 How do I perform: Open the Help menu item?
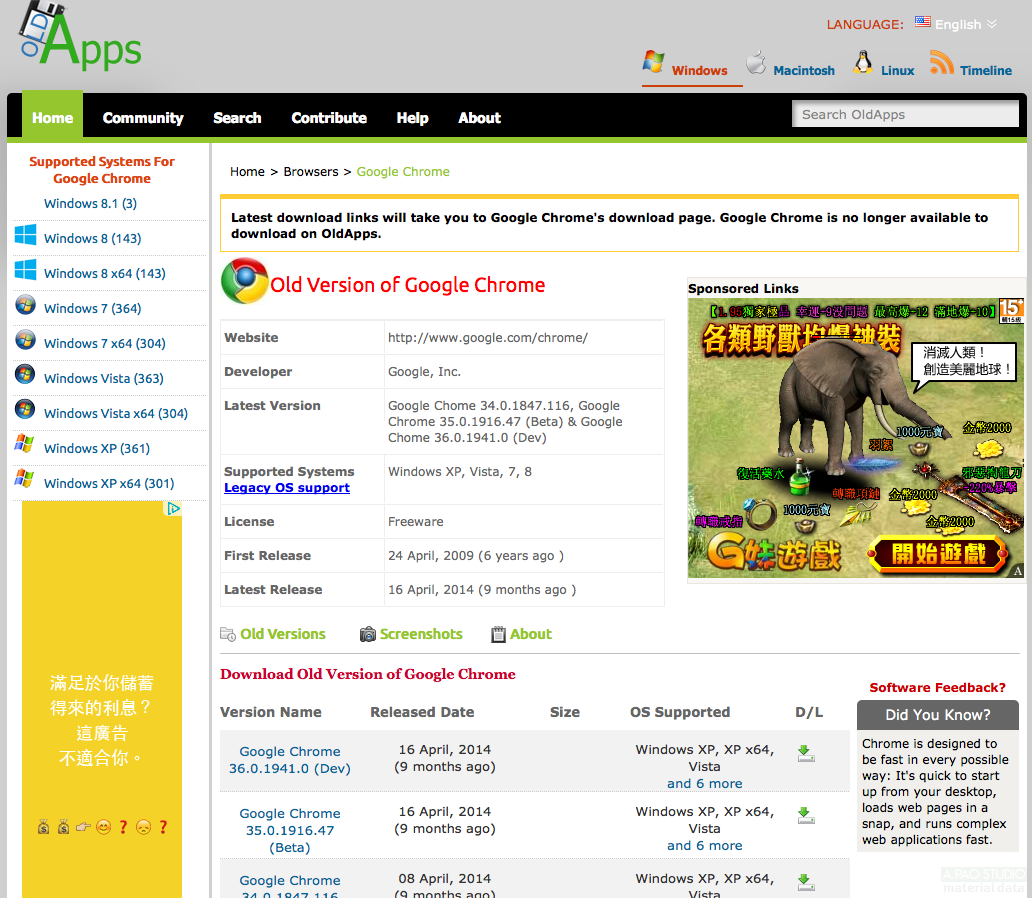pyautogui.click(x=412, y=118)
